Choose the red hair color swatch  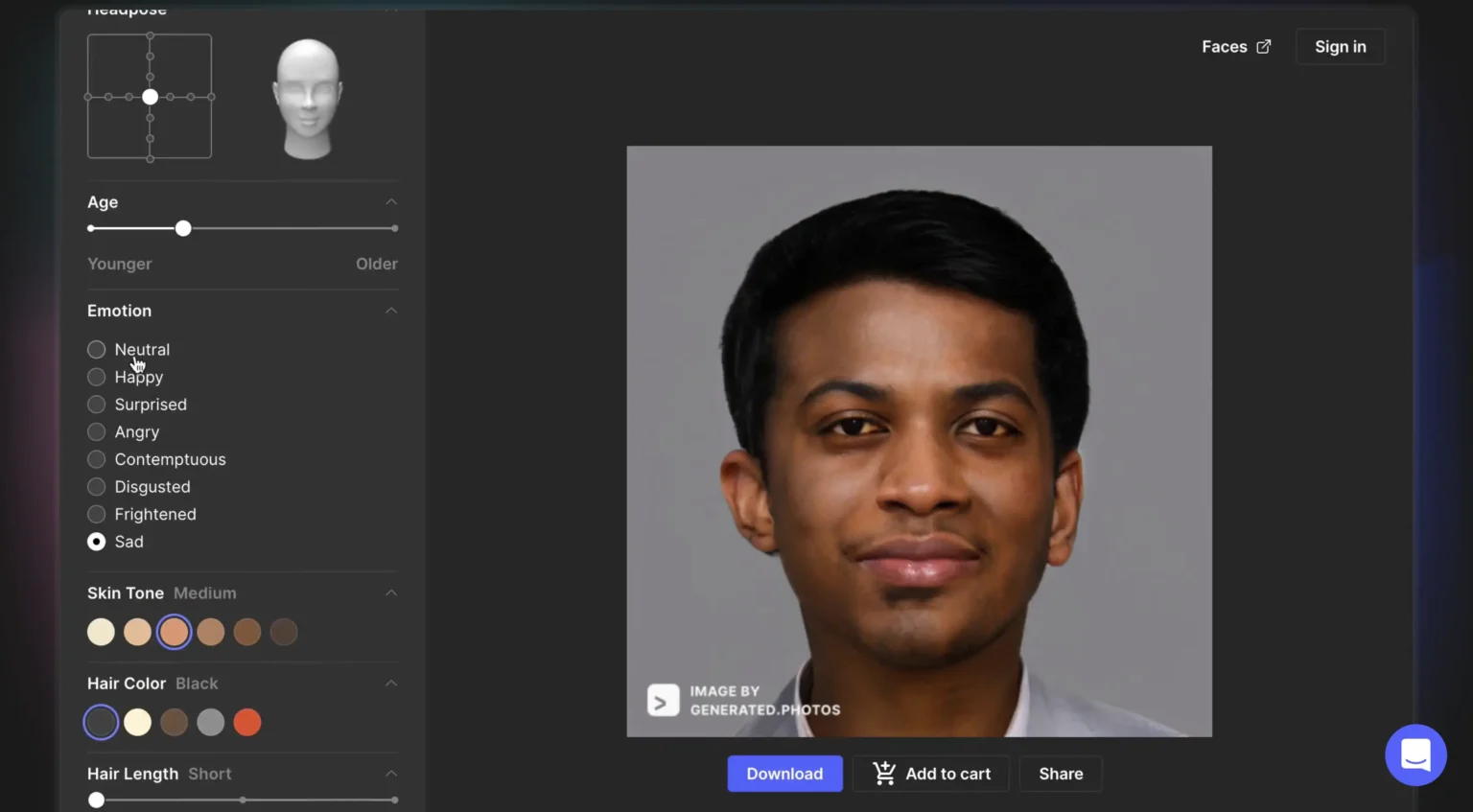pos(247,723)
